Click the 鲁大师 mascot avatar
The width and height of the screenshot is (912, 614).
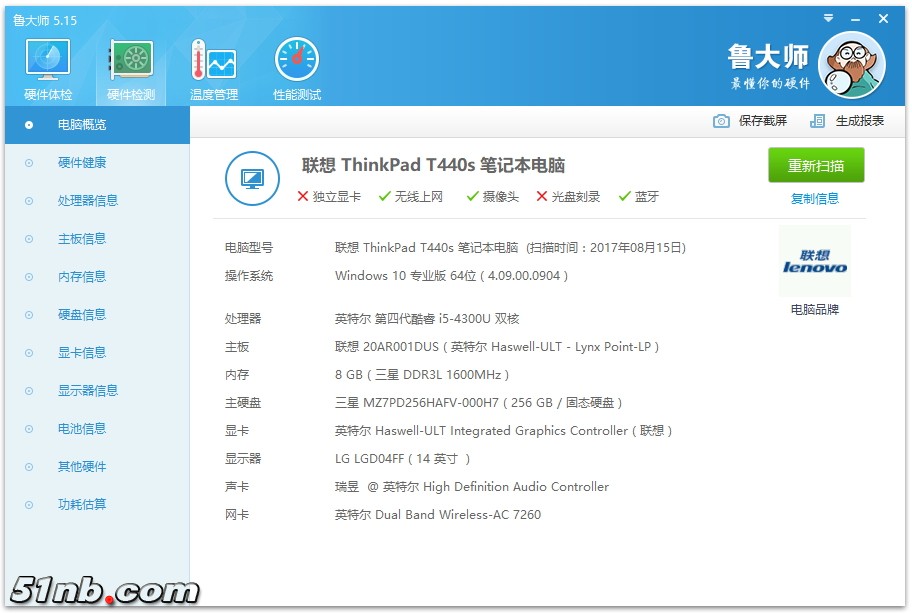click(x=852, y=65)
